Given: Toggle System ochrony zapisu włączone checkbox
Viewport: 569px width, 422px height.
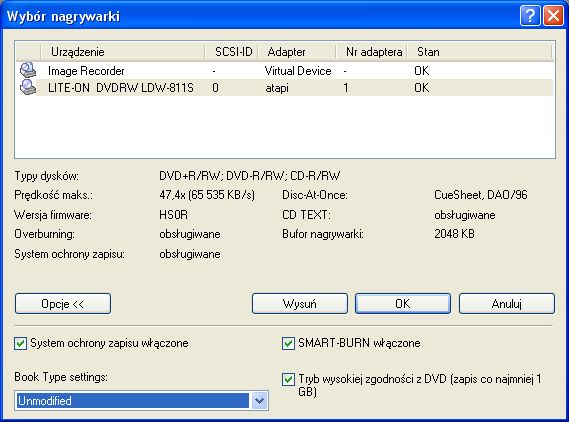Looking at the screenshot, I should coord(21,343).
